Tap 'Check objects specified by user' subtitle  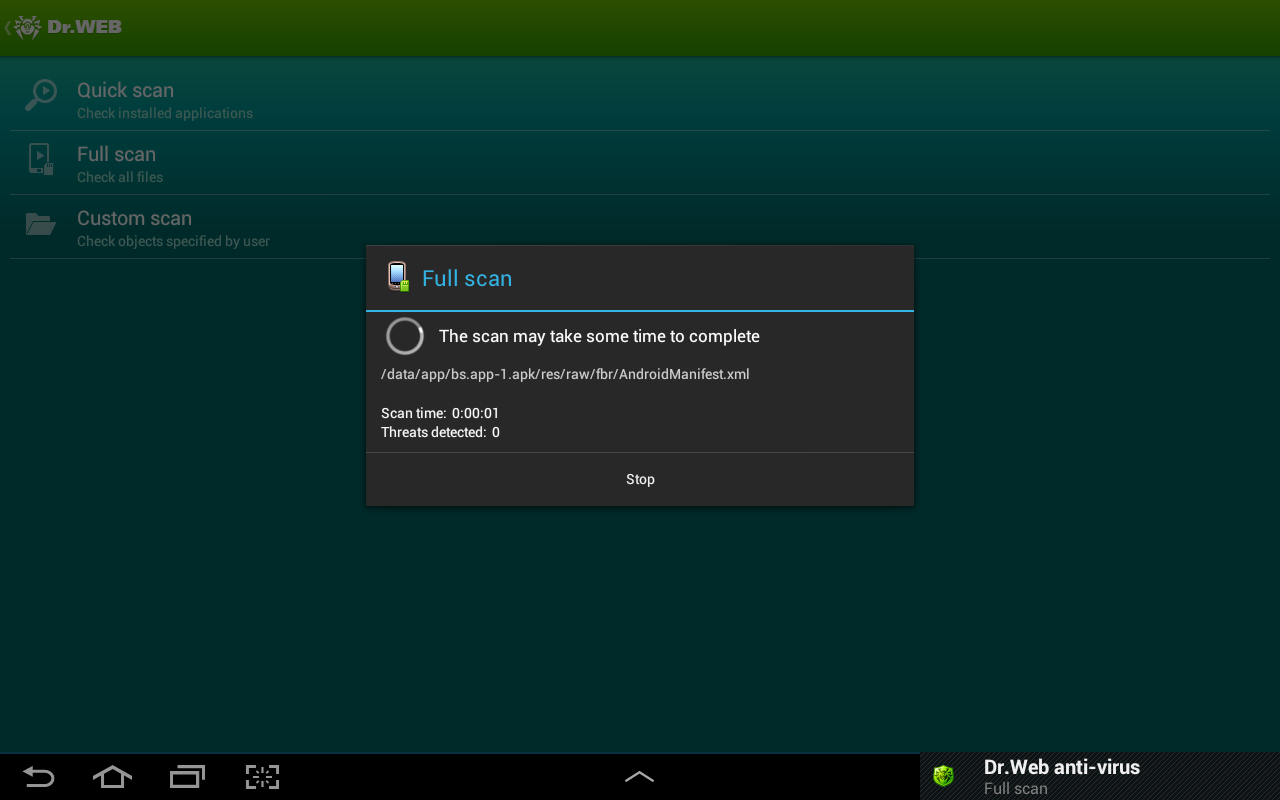tap(173, 241)
